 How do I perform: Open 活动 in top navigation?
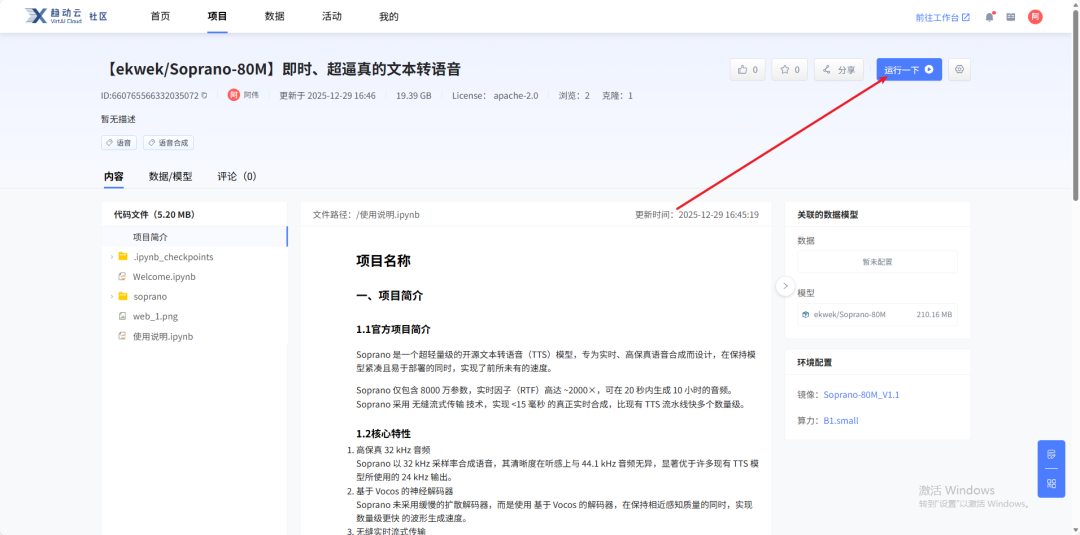[x=331, y=17]
